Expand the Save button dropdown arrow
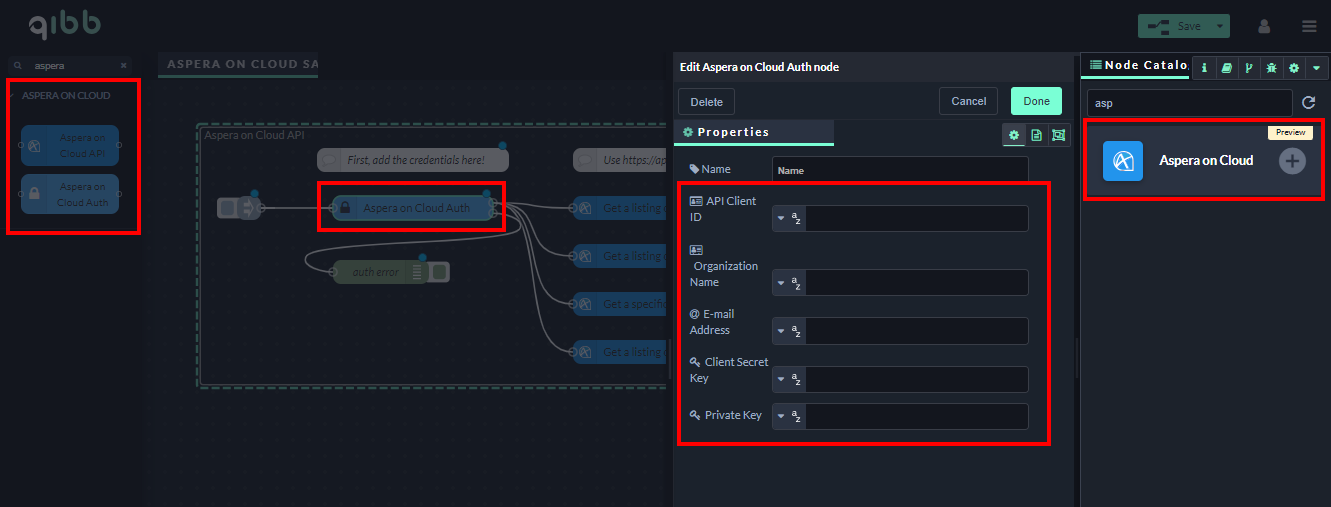The image size is (1331, 507). (1219, 26)
